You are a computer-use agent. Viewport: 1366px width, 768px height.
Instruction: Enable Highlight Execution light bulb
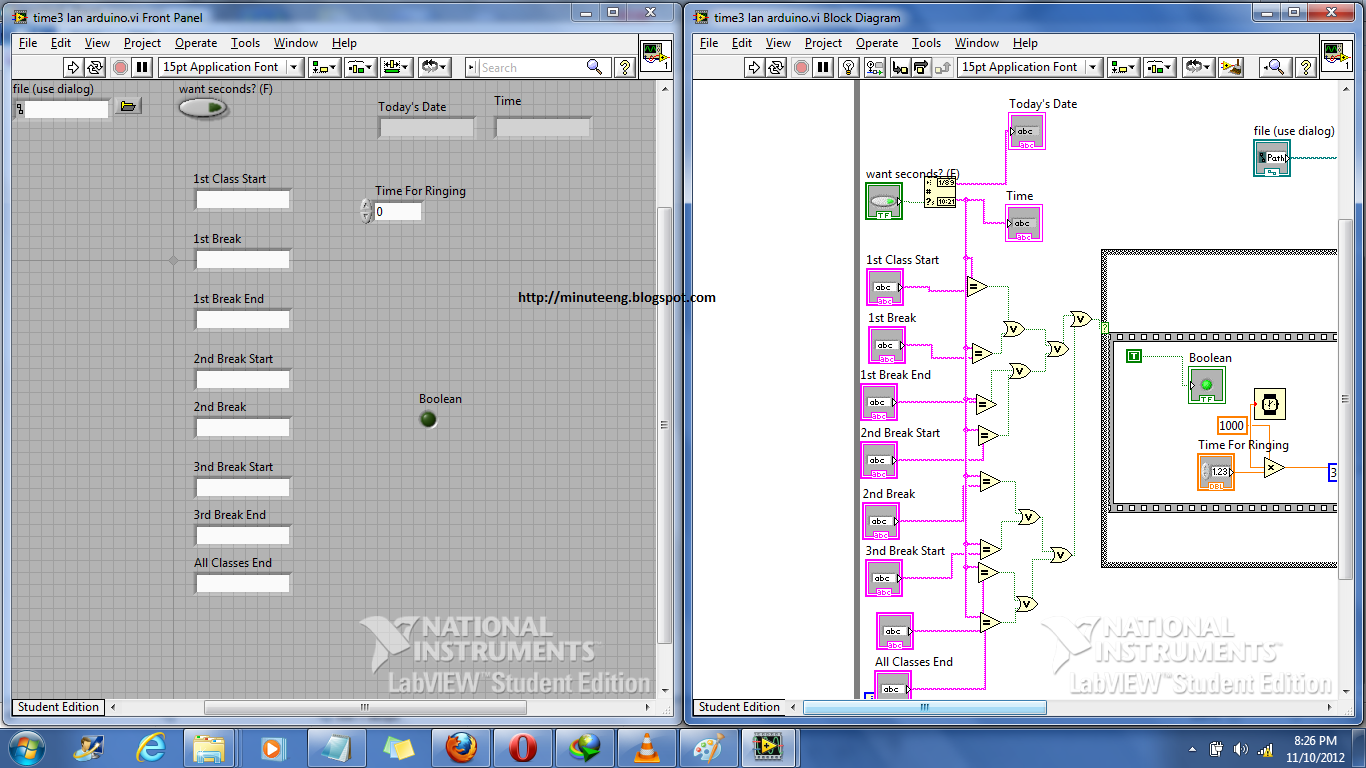pos(848,67)
